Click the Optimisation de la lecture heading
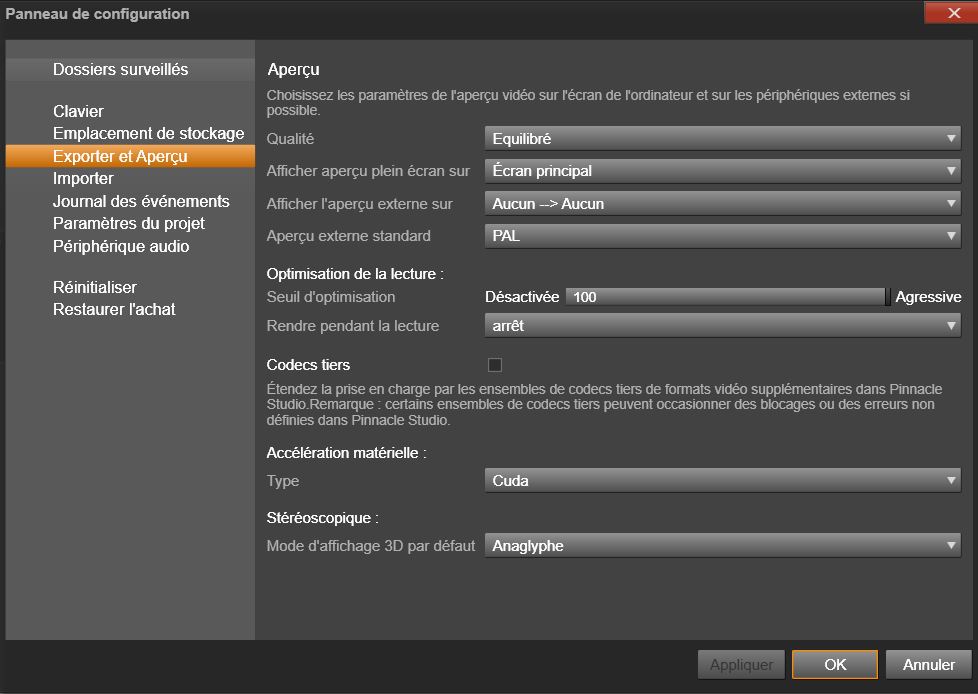The width and height of the screenshot is (978, 694). tap(355, 274)
